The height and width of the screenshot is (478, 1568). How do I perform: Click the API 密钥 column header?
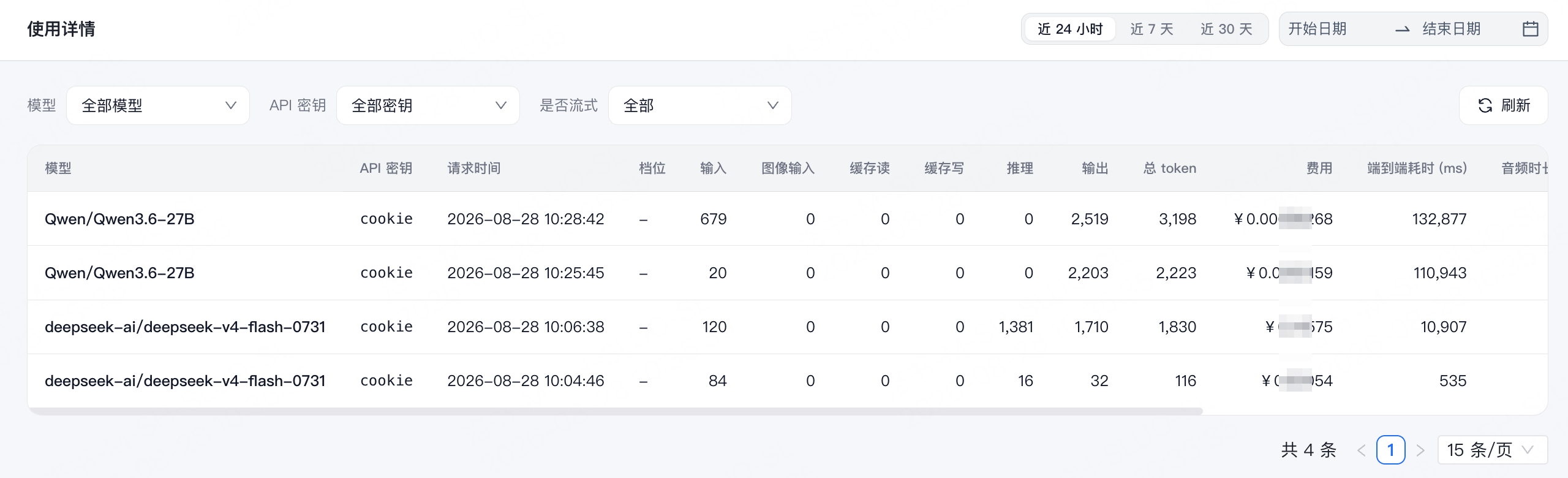coord(386,168)
